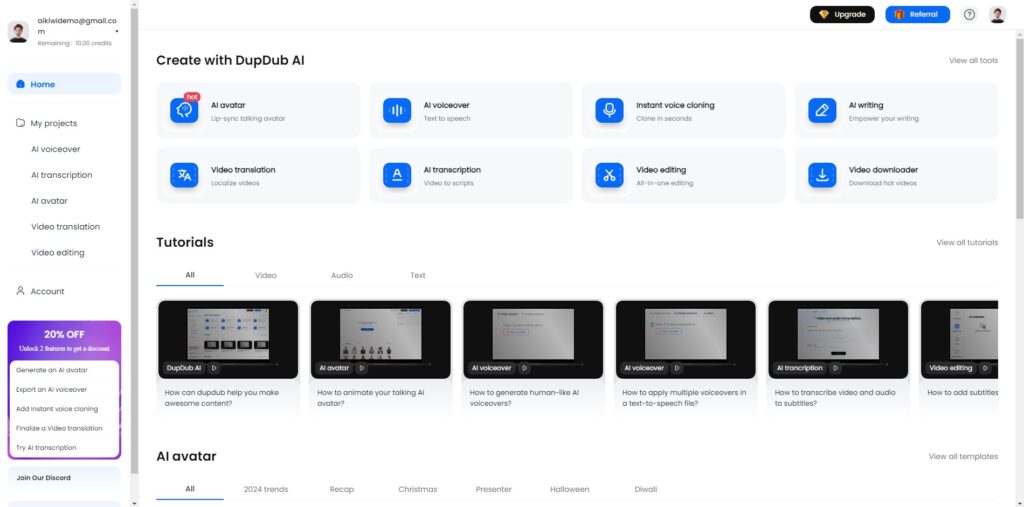The height and width of the screenshot is (507, 1024).
Task: Click View all tools link
Action: tap(973, 60)
